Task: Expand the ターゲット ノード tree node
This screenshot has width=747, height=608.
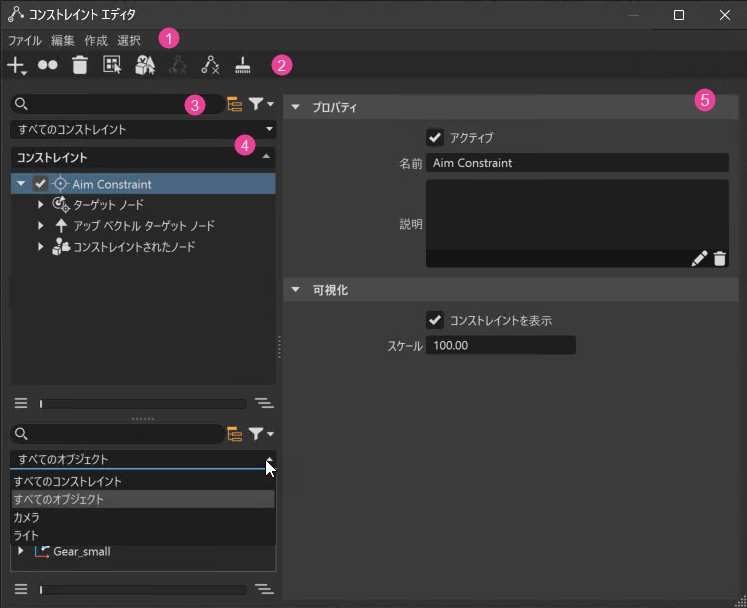Action: [x=40, y=204]
